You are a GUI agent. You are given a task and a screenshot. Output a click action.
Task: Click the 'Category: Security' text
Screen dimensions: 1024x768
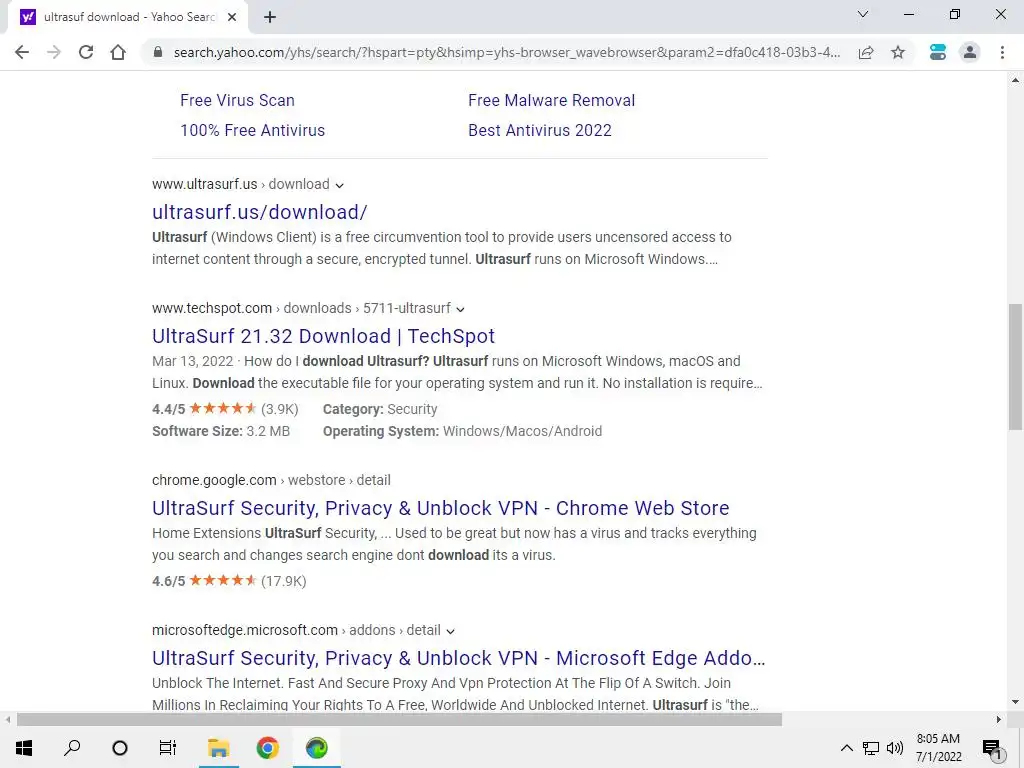coord(379,409)
